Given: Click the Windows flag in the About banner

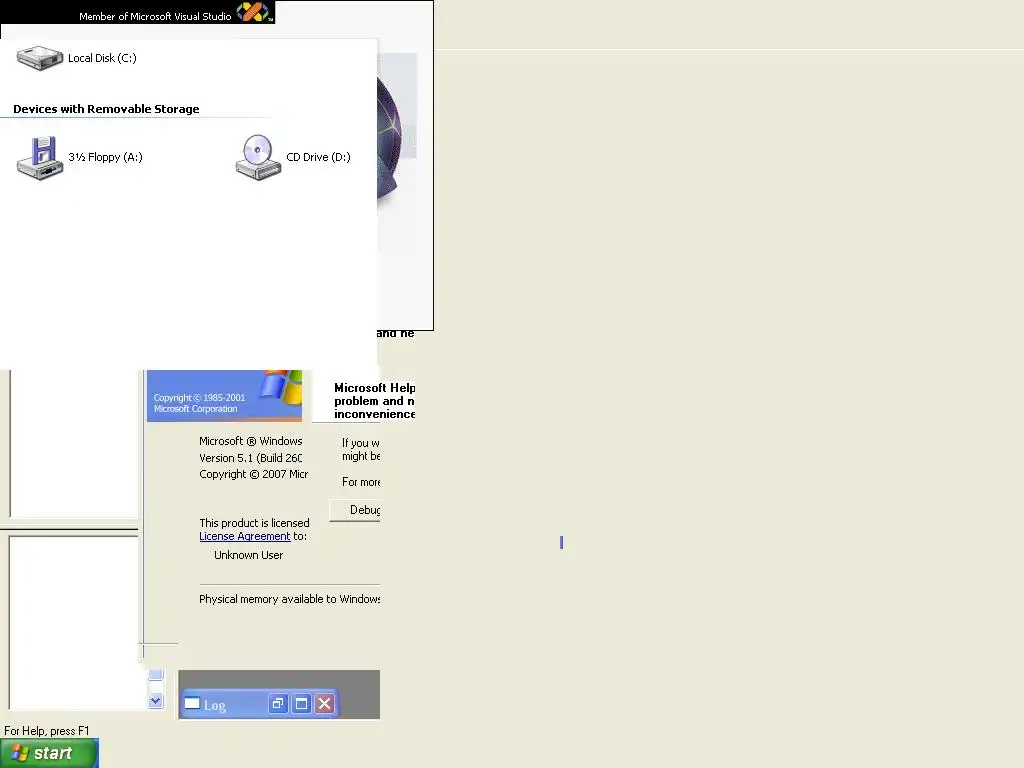Looking at the screenshot, I should [281, 385].
